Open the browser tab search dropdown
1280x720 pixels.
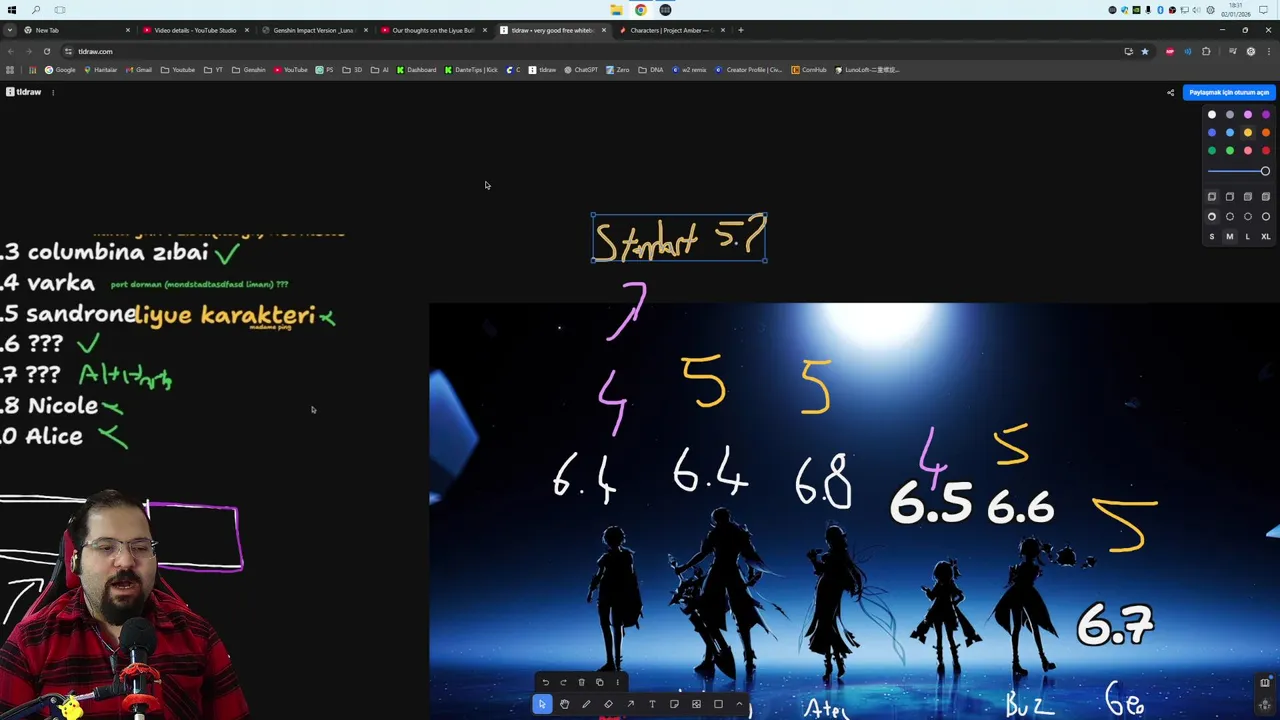9,30
